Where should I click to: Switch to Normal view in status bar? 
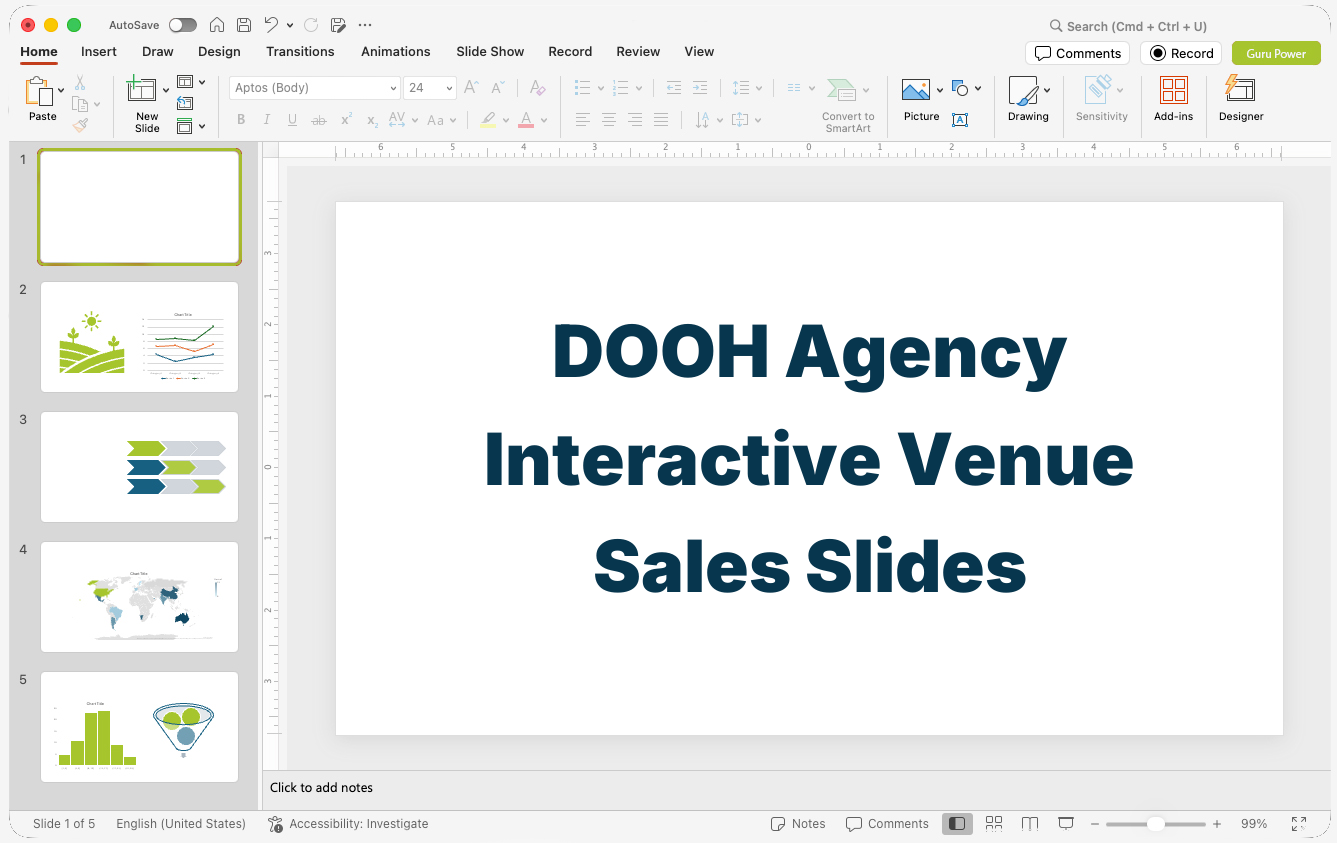click(957, 823)
